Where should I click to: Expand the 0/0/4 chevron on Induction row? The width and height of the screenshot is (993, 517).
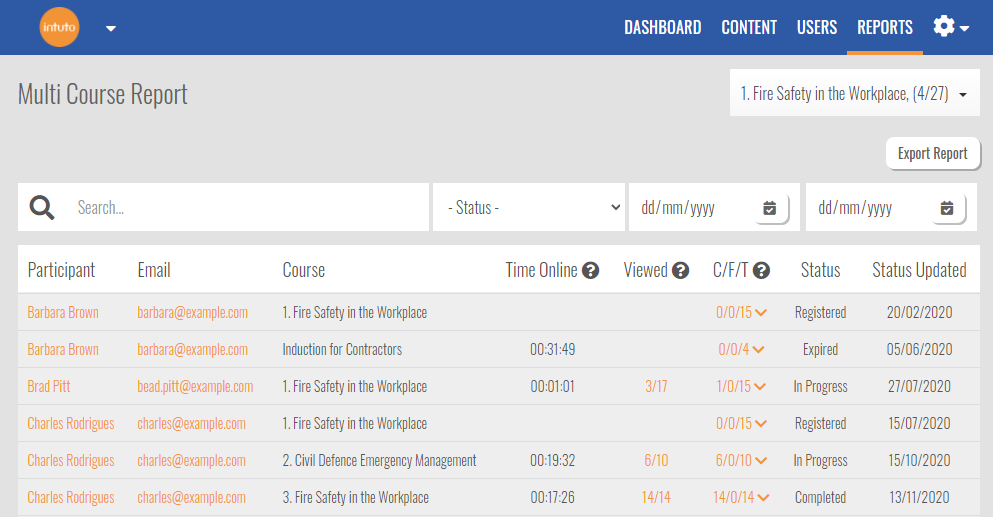point(758,350)
